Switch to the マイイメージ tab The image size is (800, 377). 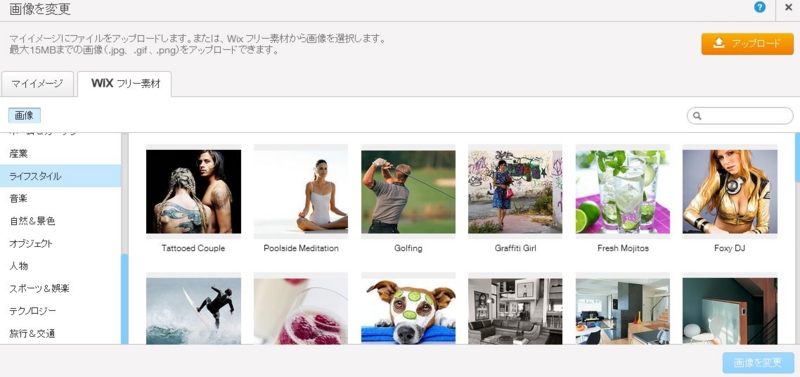[37, 84]
